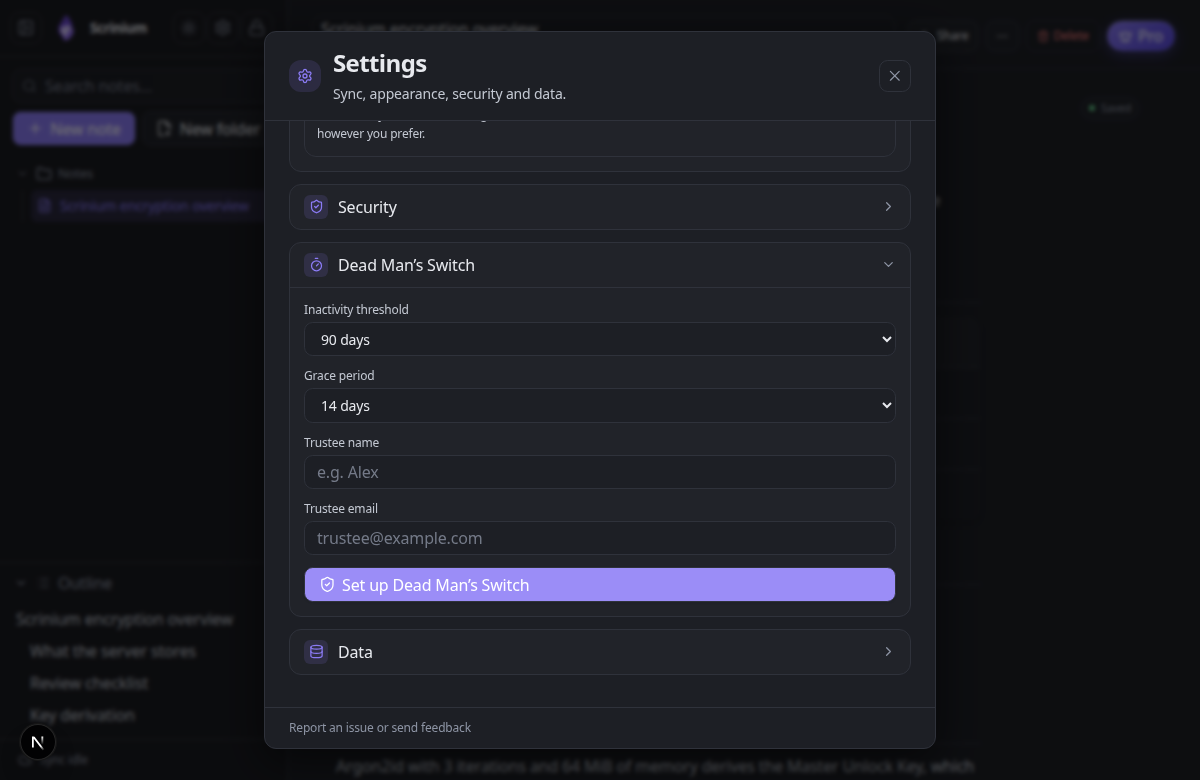
Task: Click Set up Dead Man's Switch button
Action: [x=600, y=585]
